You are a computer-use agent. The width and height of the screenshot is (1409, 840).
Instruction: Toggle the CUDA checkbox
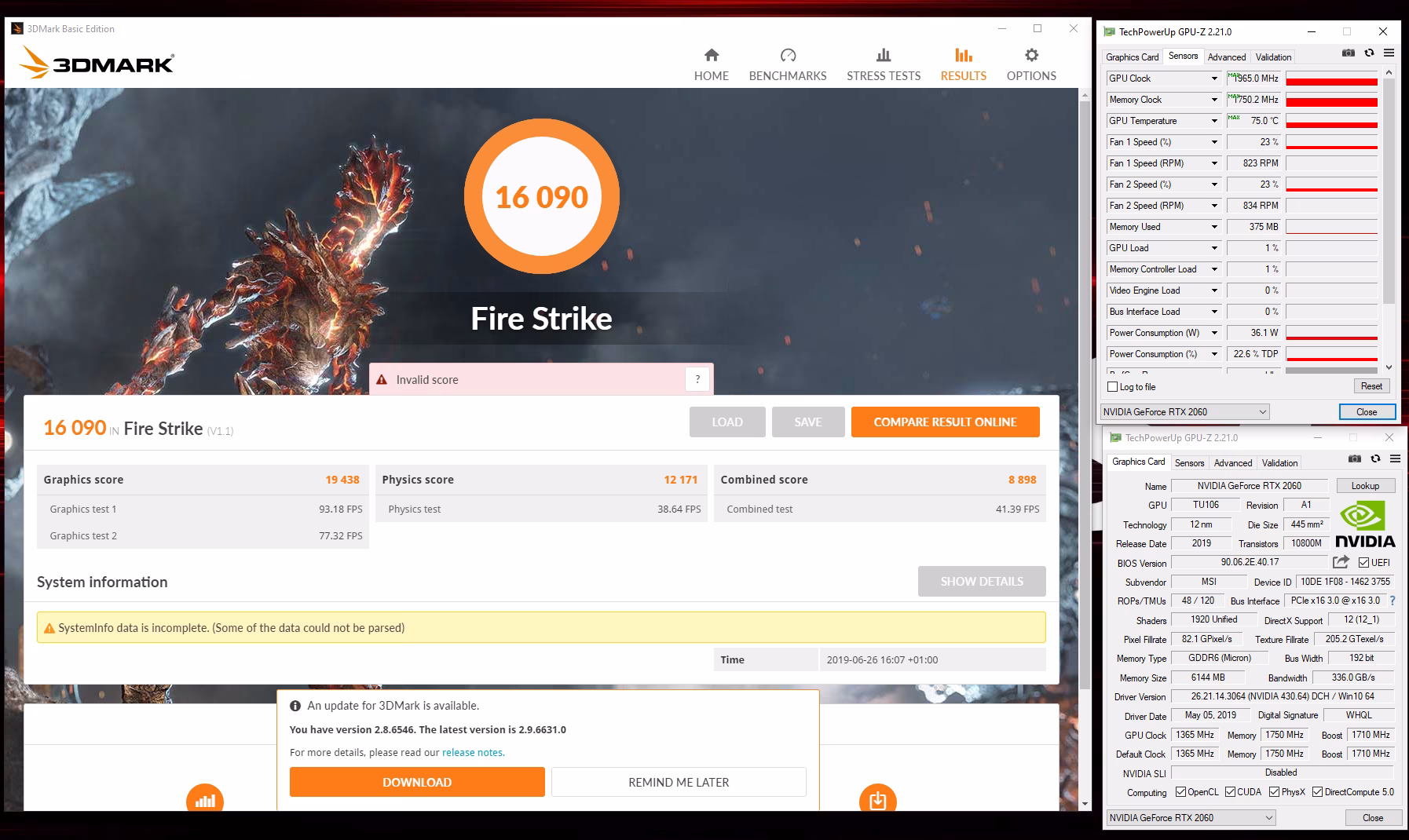(1230, 792)
